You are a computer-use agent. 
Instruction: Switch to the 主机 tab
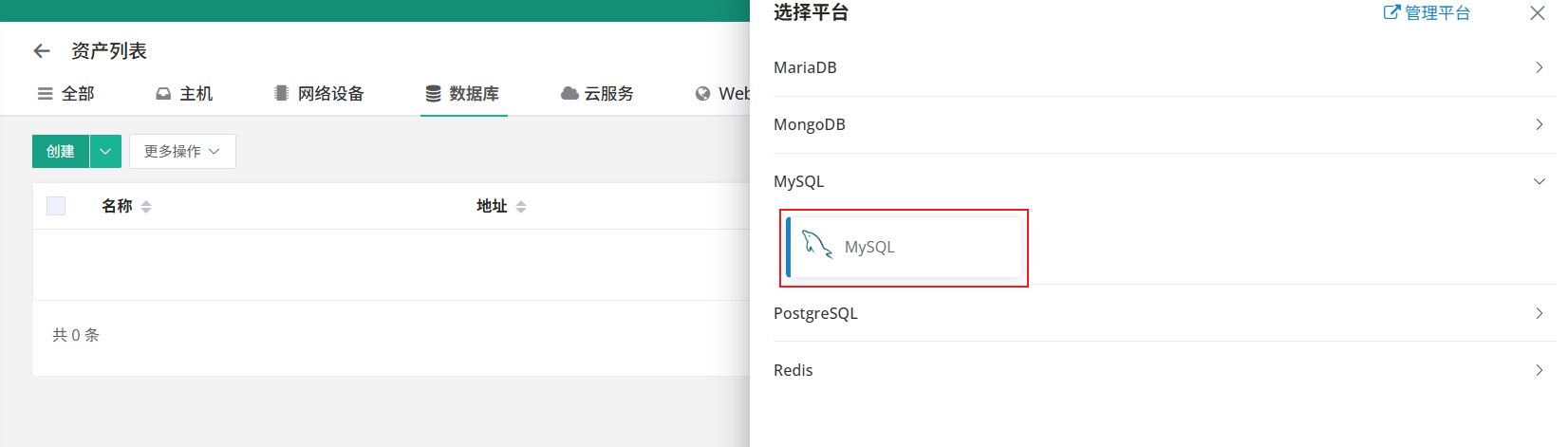pyautogui.click(x=184, y=94)
